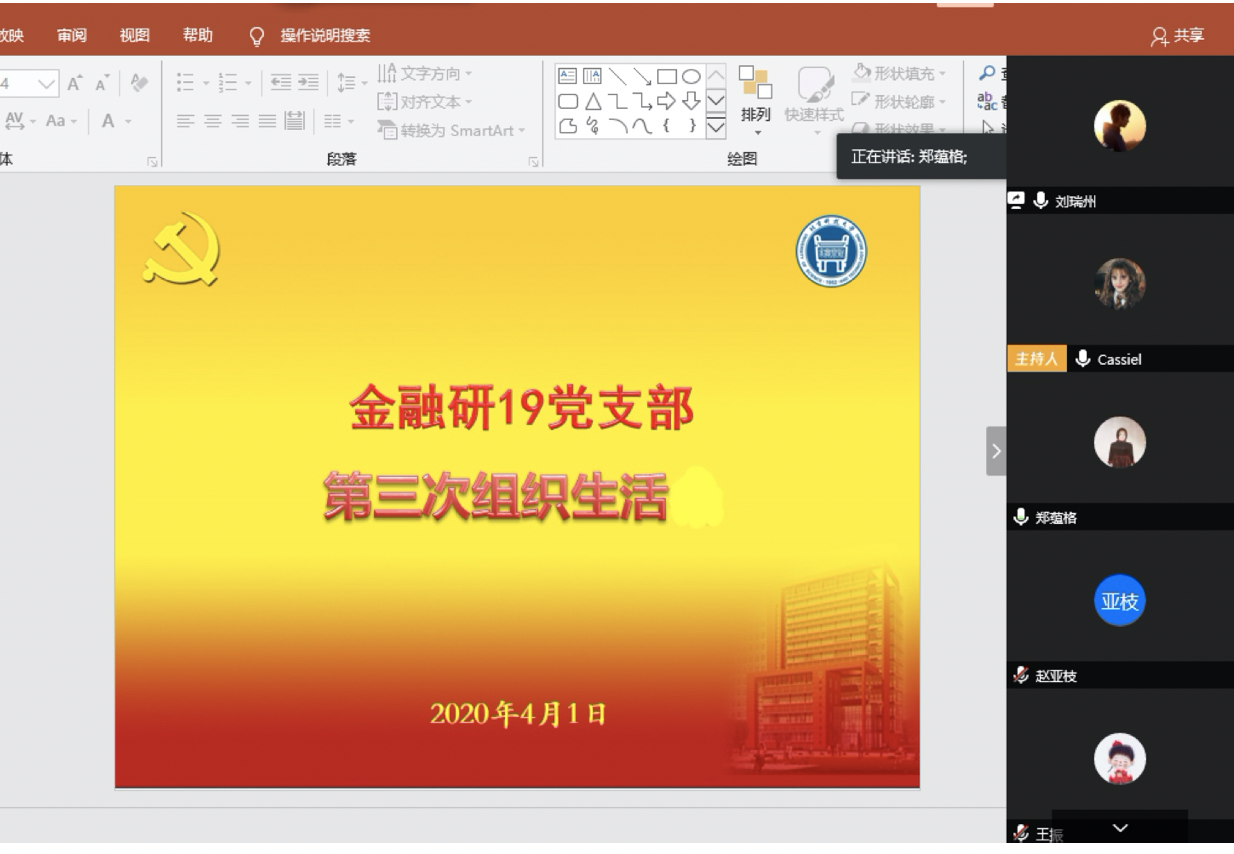Toggle 郑蕴格's active microphone icon
This screenshot has width=1234, height=854.
[1020, 518]
